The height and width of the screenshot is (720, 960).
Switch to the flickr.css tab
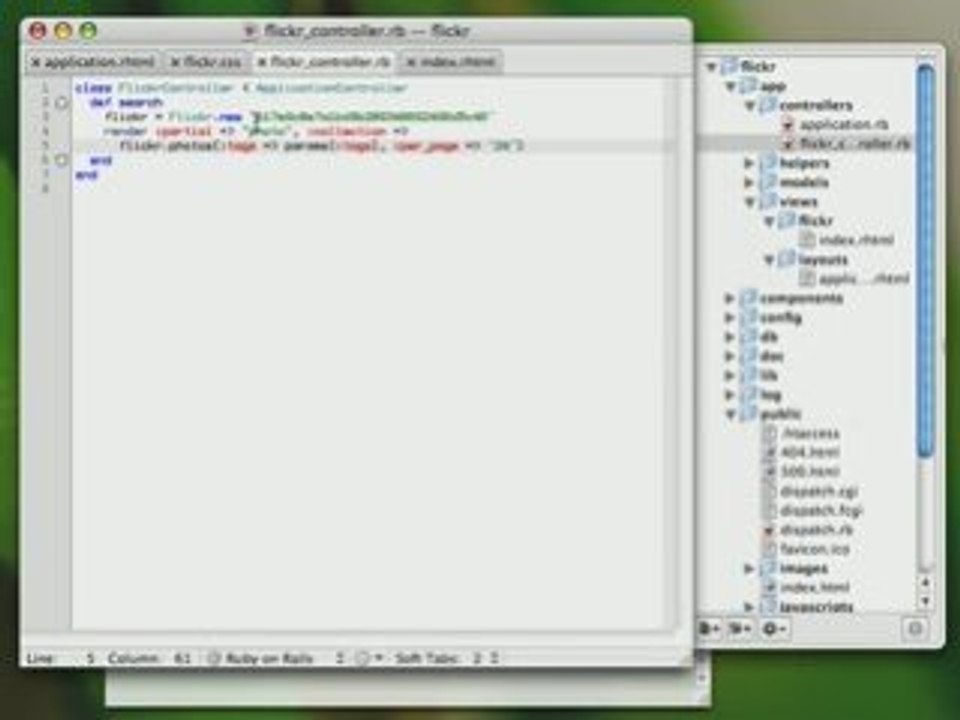click(212, 62)
